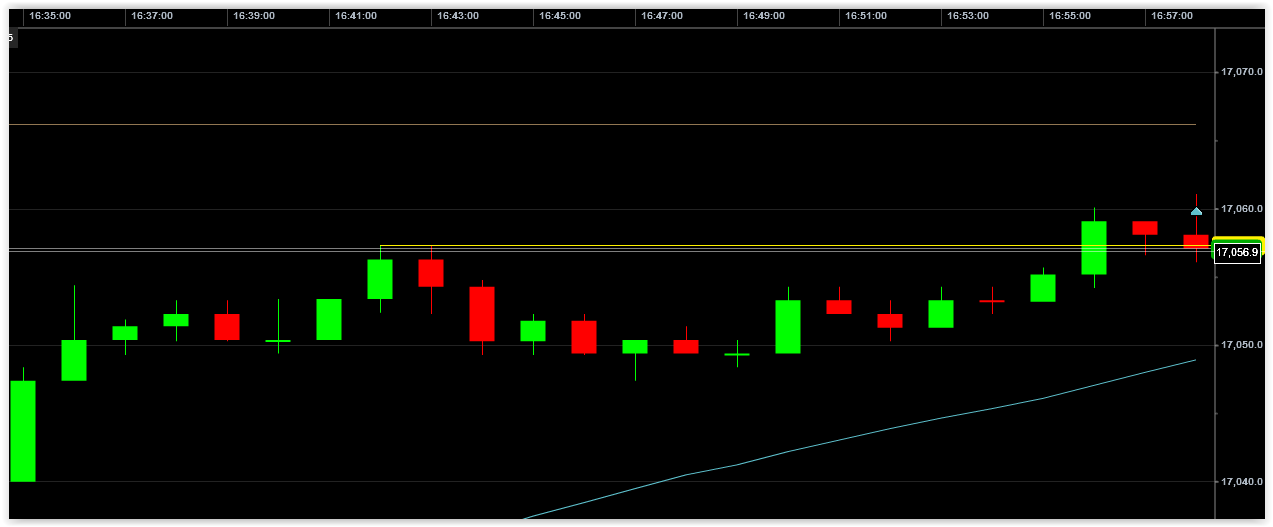Click the 17,050.0 price axis label
The width and height of the screenshot is (1273, 527).
(x=1241, y=345)
